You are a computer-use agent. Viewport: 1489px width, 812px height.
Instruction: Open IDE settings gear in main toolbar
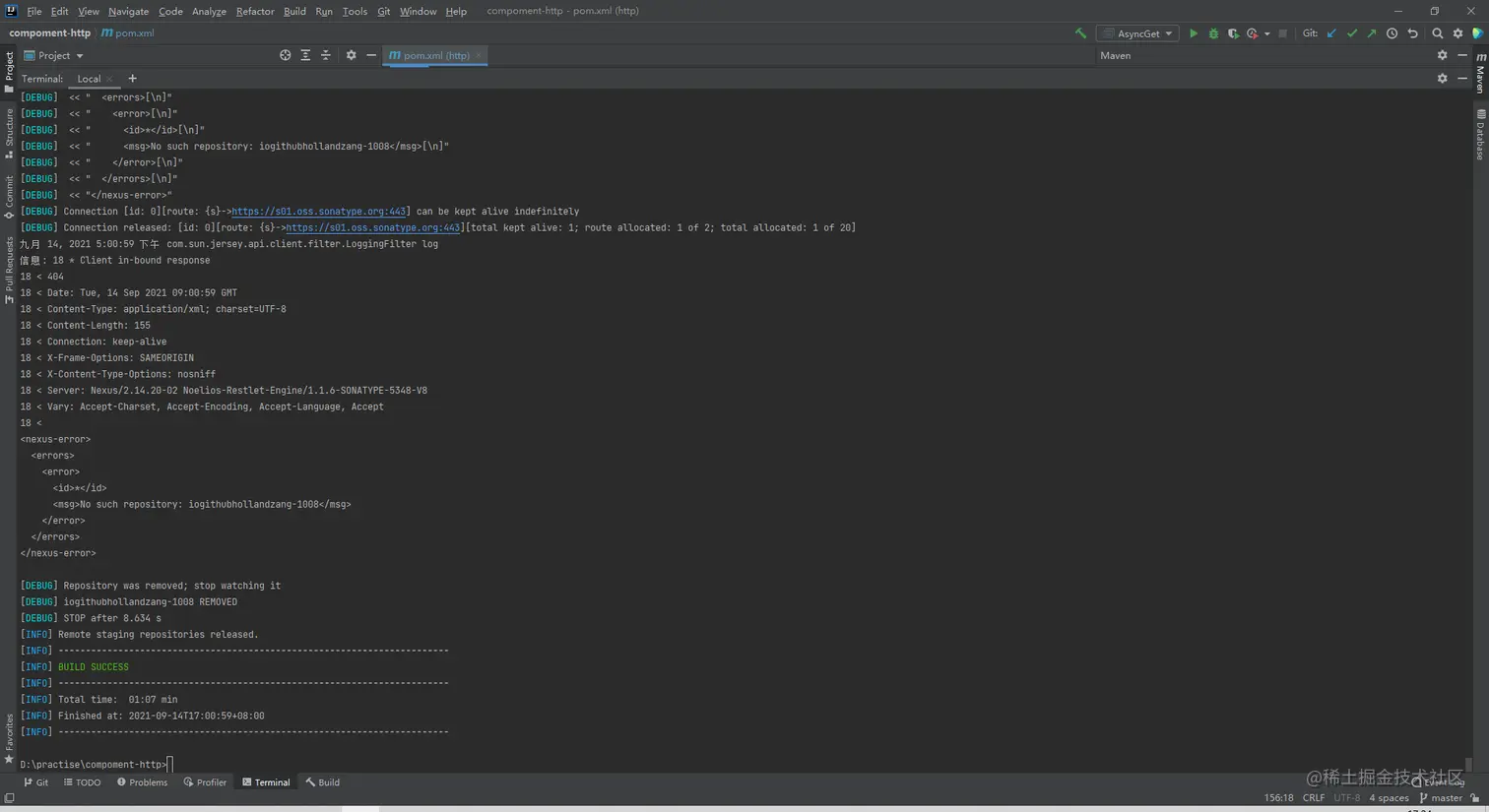point(1458,33)
